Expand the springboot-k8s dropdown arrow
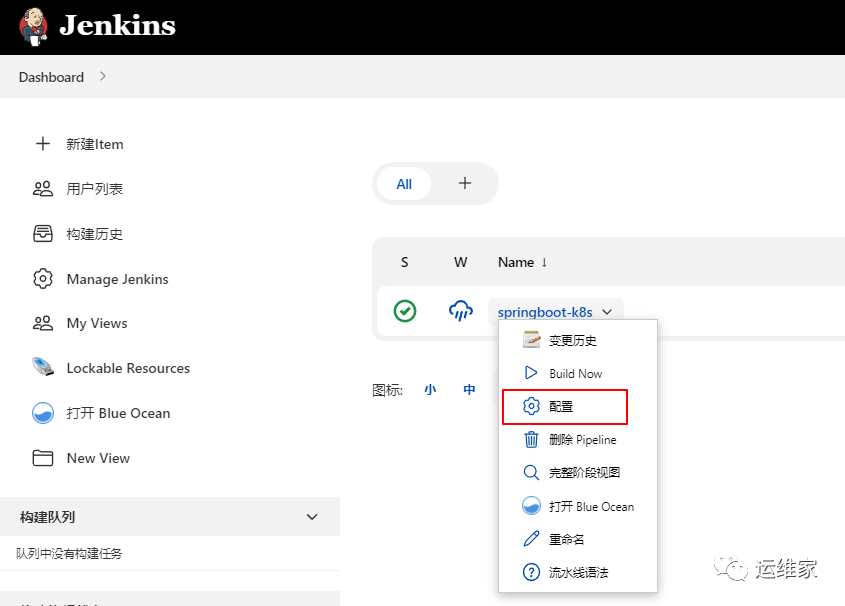This screenshot has width=845, height=606. pyautogui.click(x=608, y=312)
